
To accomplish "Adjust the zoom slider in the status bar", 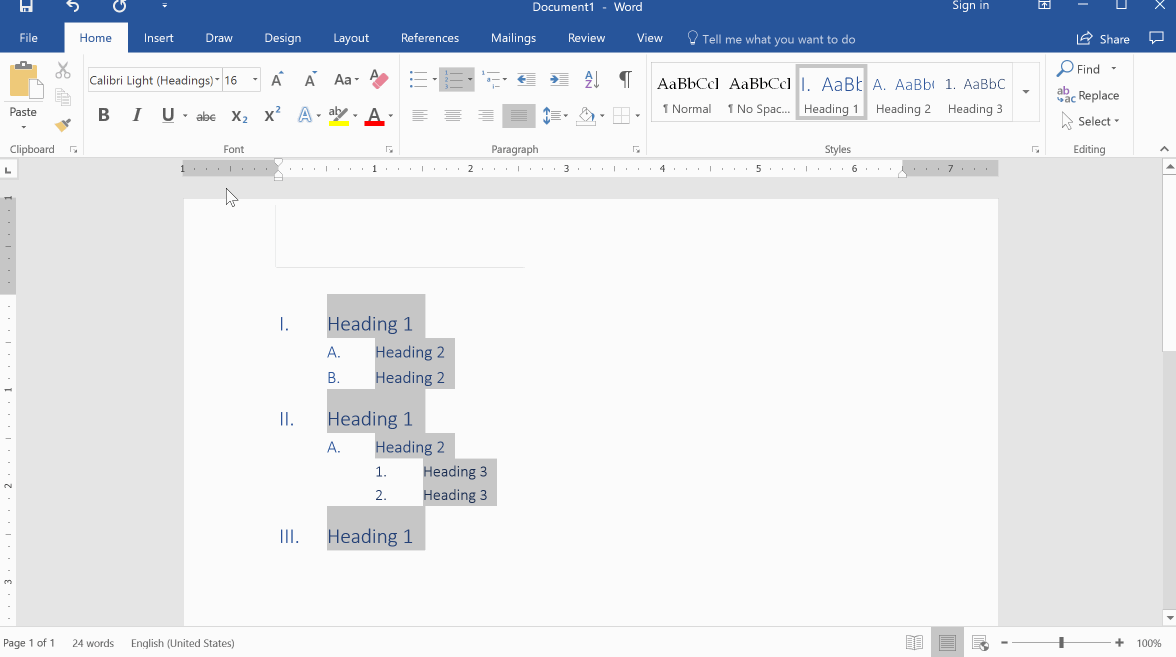I will point(1061,643).
